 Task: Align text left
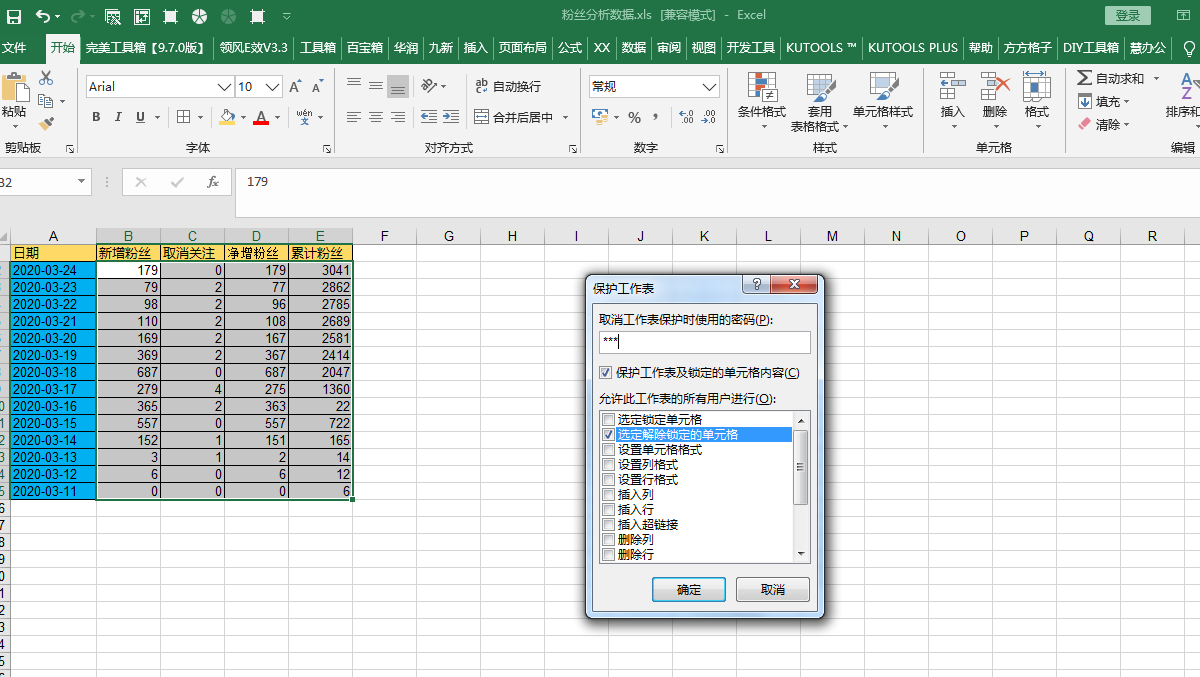click(354, 117)
